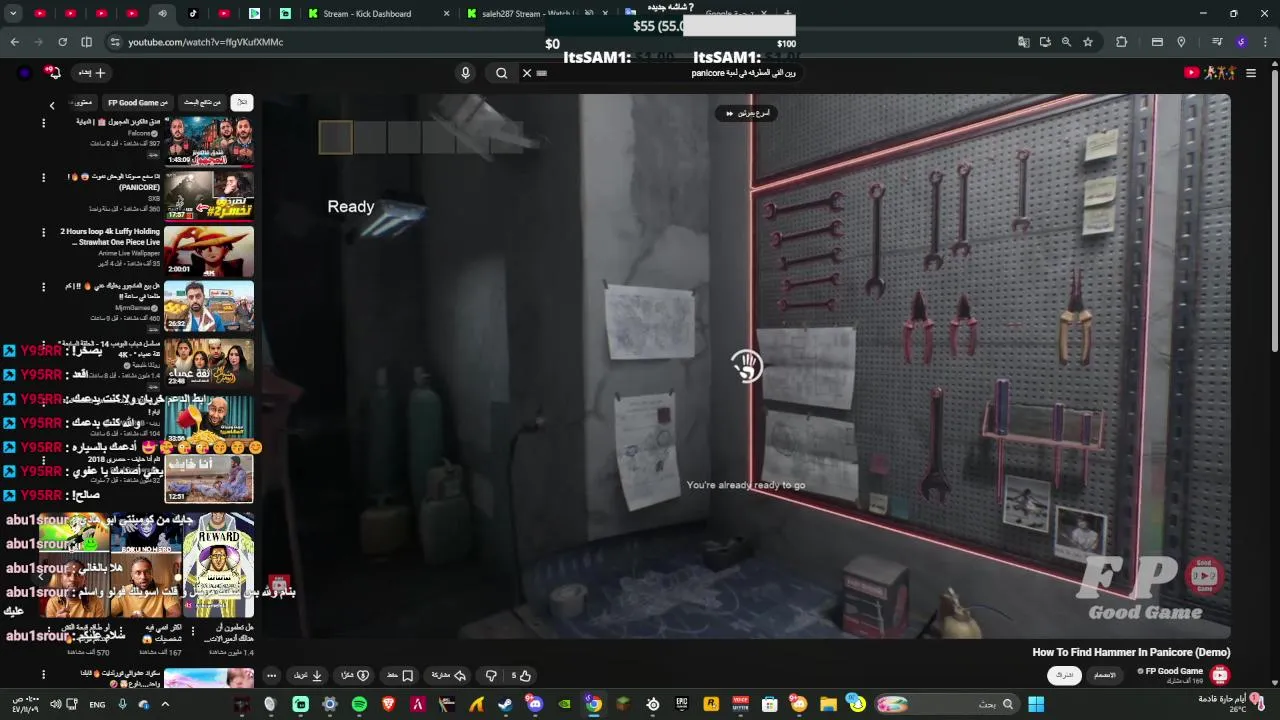The width and height of the screenshot is (1280, 720).
Task: Open the Windows Start button
Action: pos(1036,704)
